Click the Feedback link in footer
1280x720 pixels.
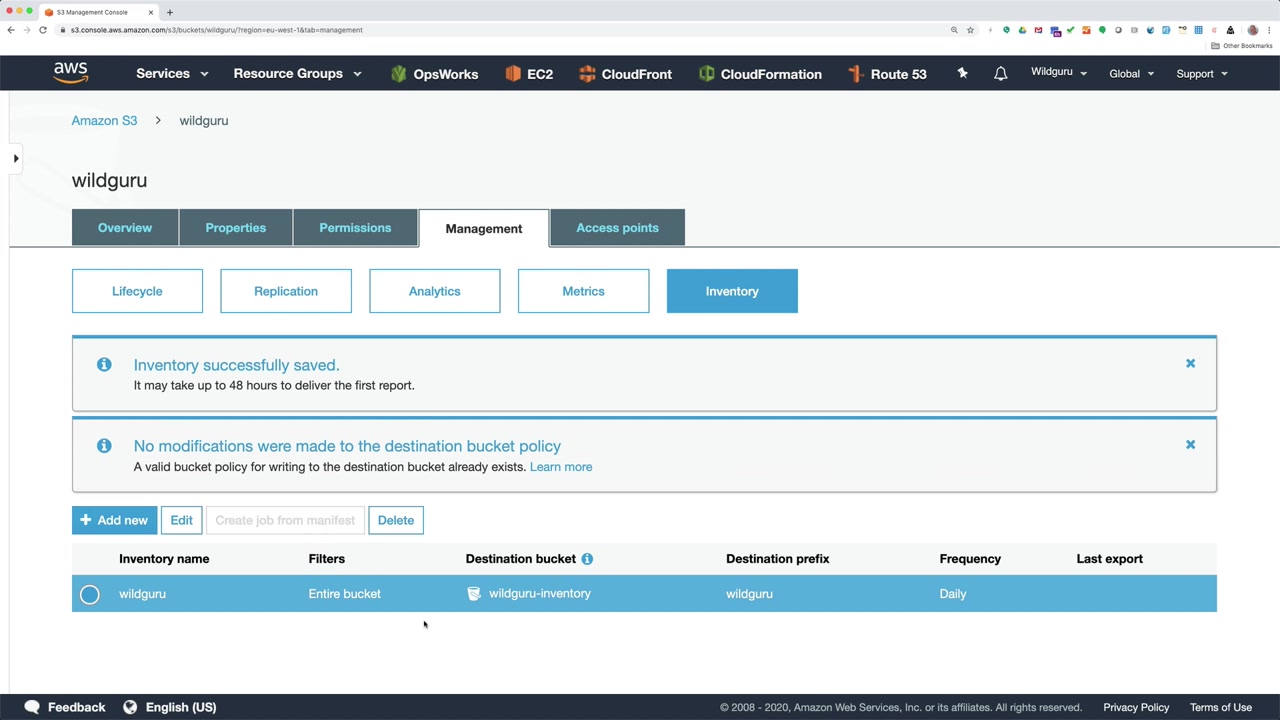(x=76, y=707)
